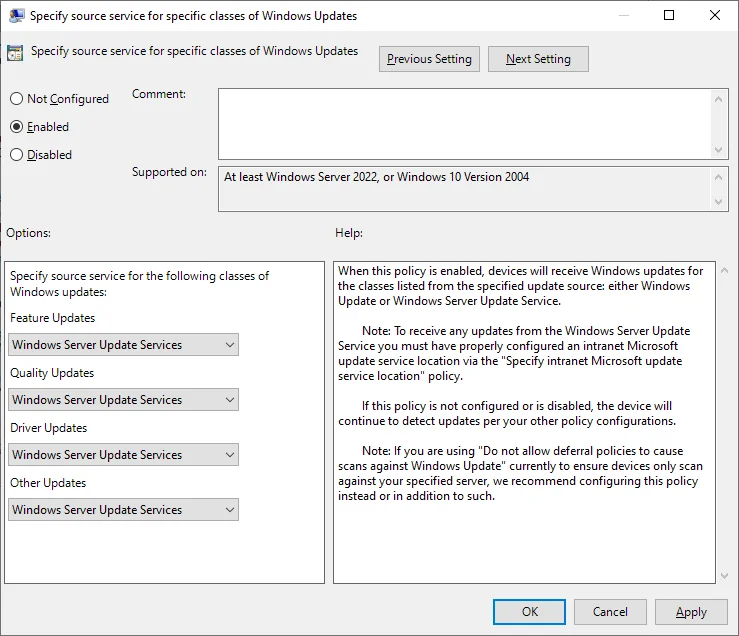Select the Enabled radio button

pyautogui.click(x=40, y=127)
